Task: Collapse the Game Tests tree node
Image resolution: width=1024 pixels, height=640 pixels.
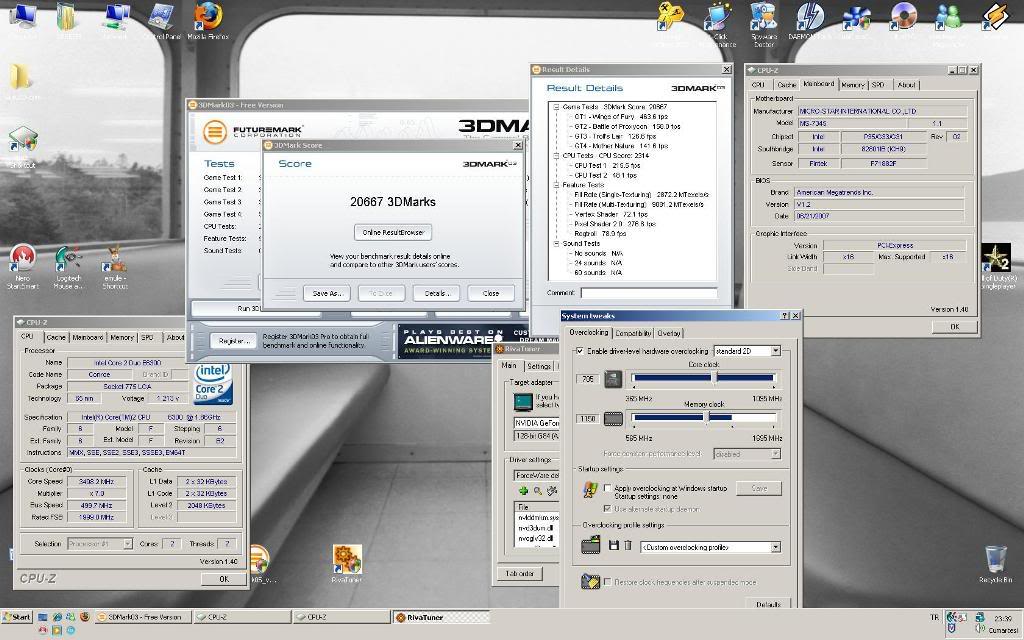Action: point(556,106)
